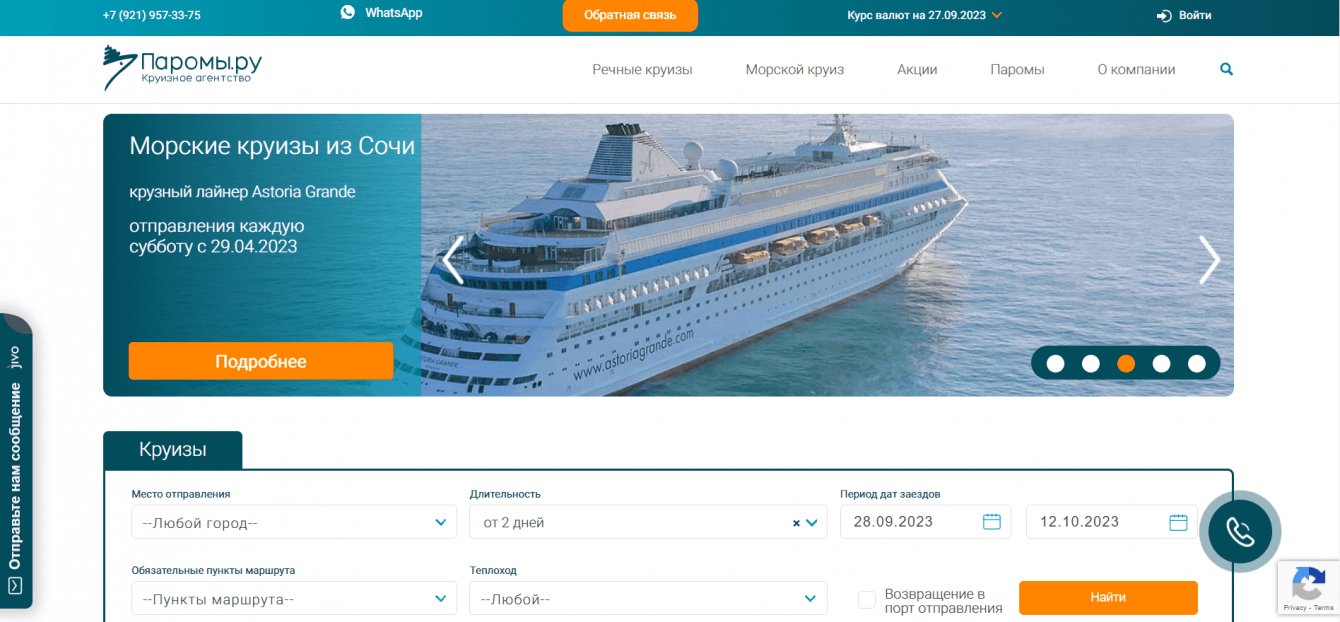Open Речные круизы menu item

[642, 70]
